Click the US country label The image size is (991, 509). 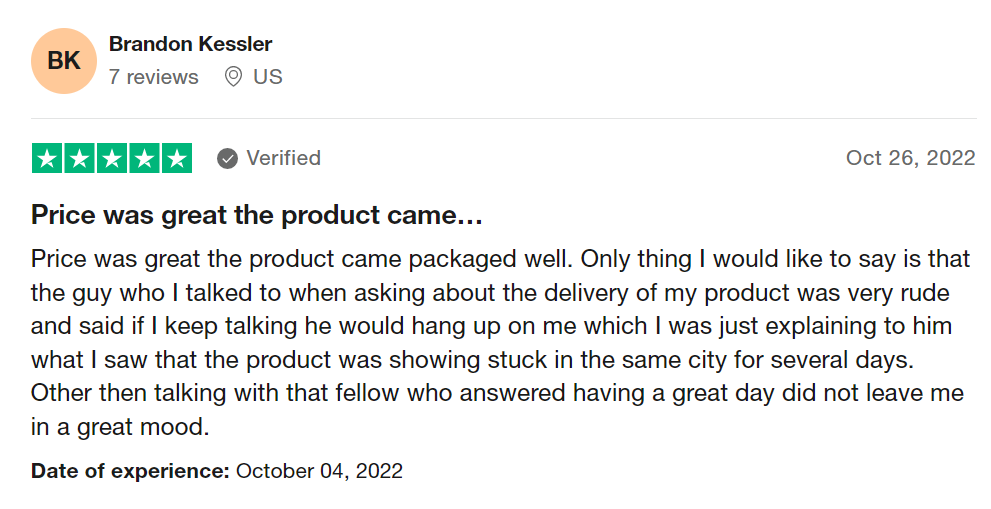point(268,77)
